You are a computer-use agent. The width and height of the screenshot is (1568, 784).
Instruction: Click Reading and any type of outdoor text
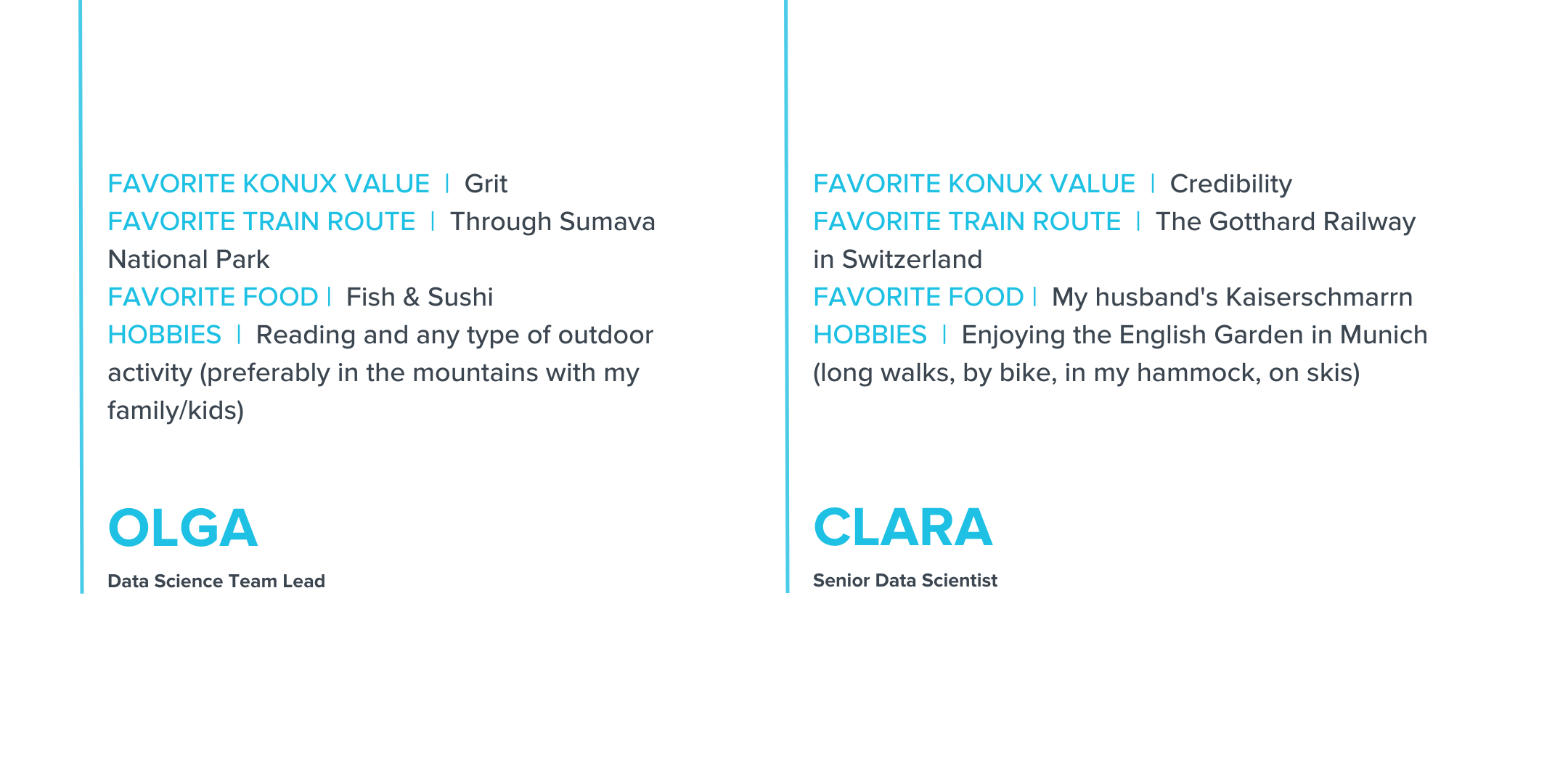454,335
